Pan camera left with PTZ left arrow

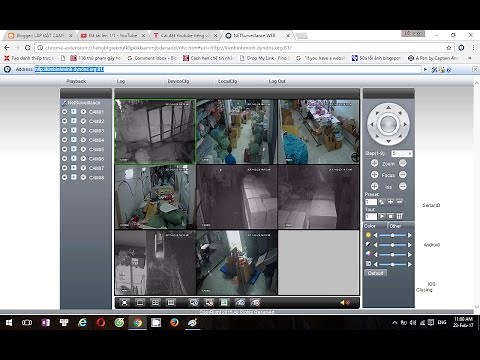pos(372,124)
